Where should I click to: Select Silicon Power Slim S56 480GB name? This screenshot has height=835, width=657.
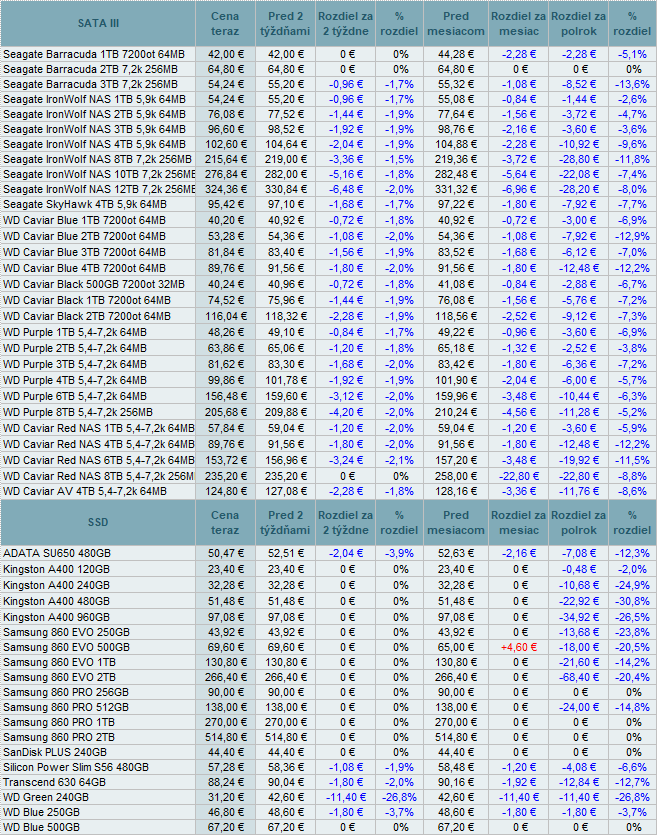tap(76, 767)
